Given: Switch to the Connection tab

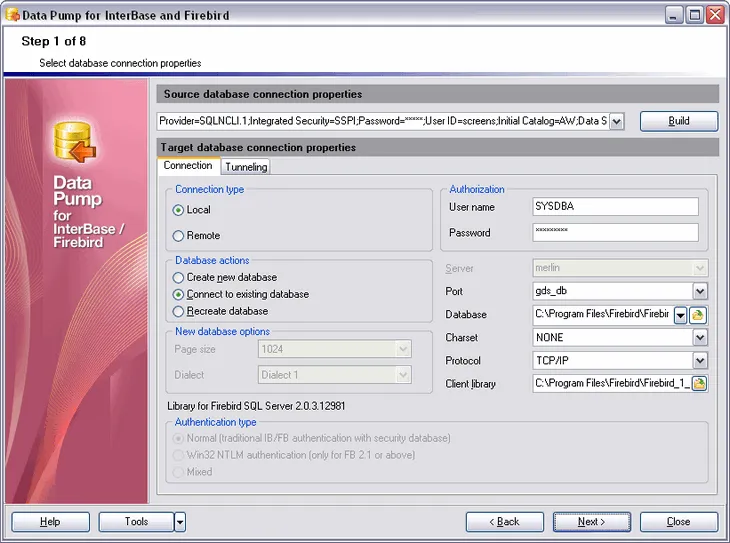Looking at the screenshot, I should point(188,166).
